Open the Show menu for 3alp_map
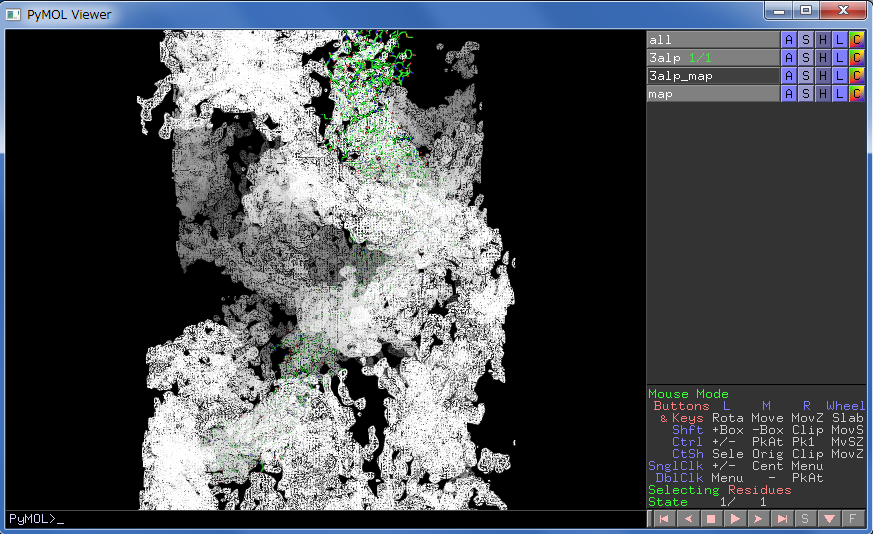This screenshot has width=873, height=534. (x=805, y=76)
